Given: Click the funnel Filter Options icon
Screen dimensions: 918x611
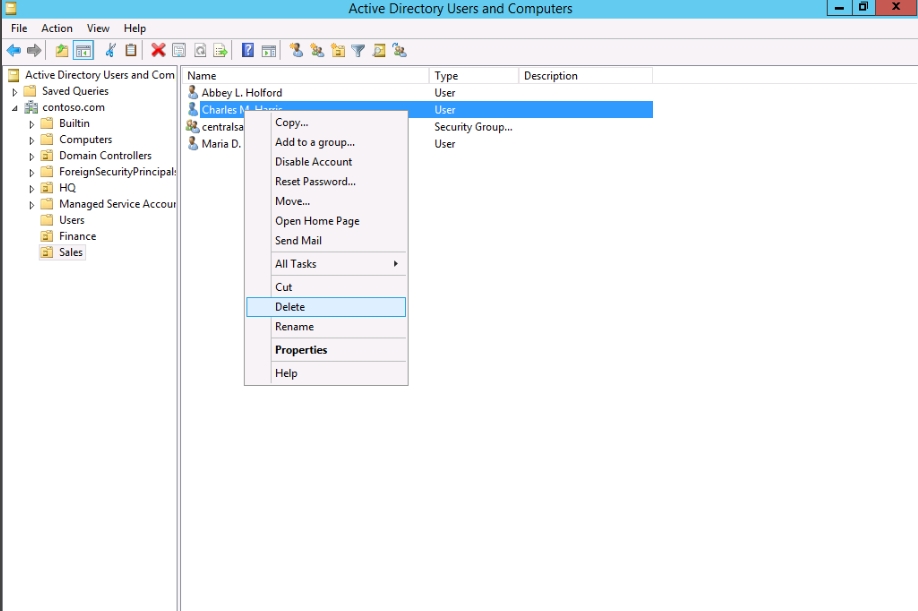Looking at the screenshot, I should click(x=358, y=51).
